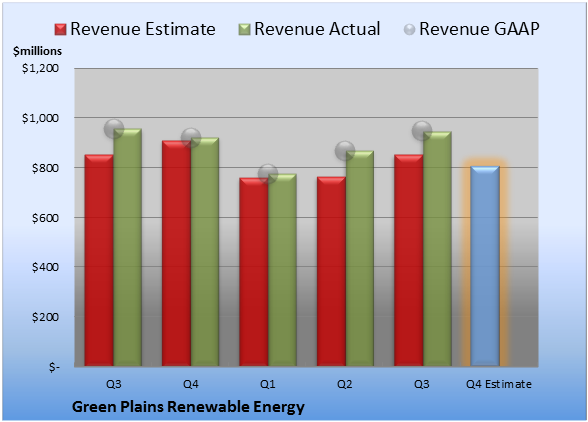Click the red estimate bar above Q1
The image size is (588, 422).
[x=254, y=272]
